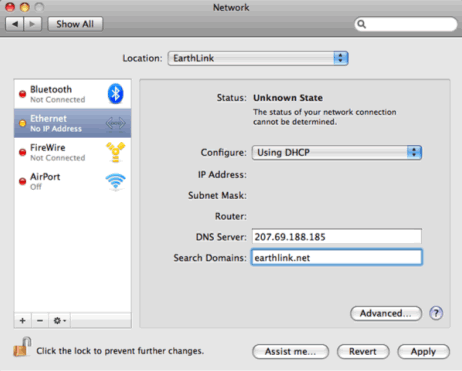Click the yellow status dot beside Ethernet
The image size is (462, 371).
pyautogui.click(x=22, y=123)
